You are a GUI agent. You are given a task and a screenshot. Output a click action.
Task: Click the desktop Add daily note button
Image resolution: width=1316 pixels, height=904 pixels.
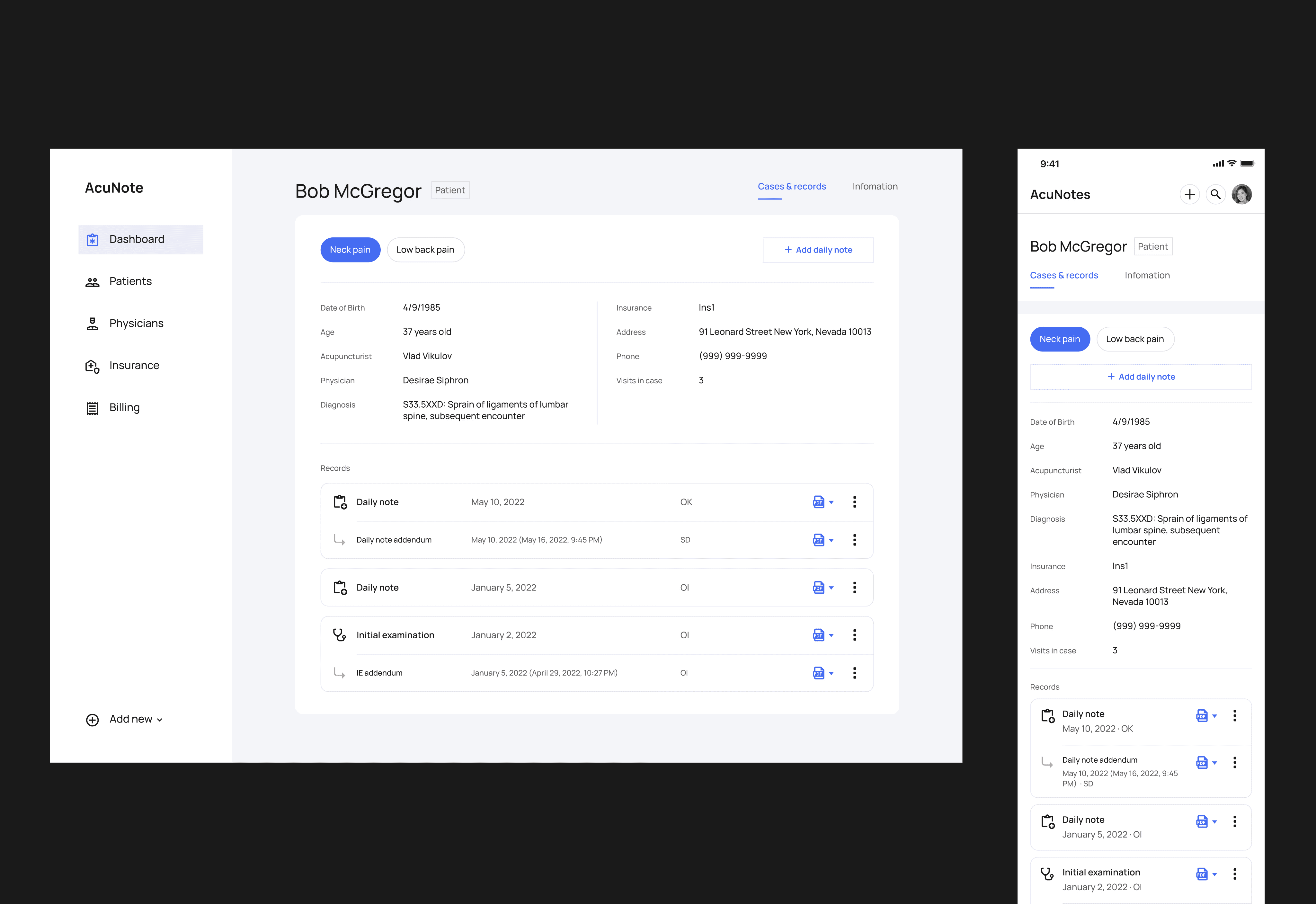pyautogui.click(x=817, y=250)
